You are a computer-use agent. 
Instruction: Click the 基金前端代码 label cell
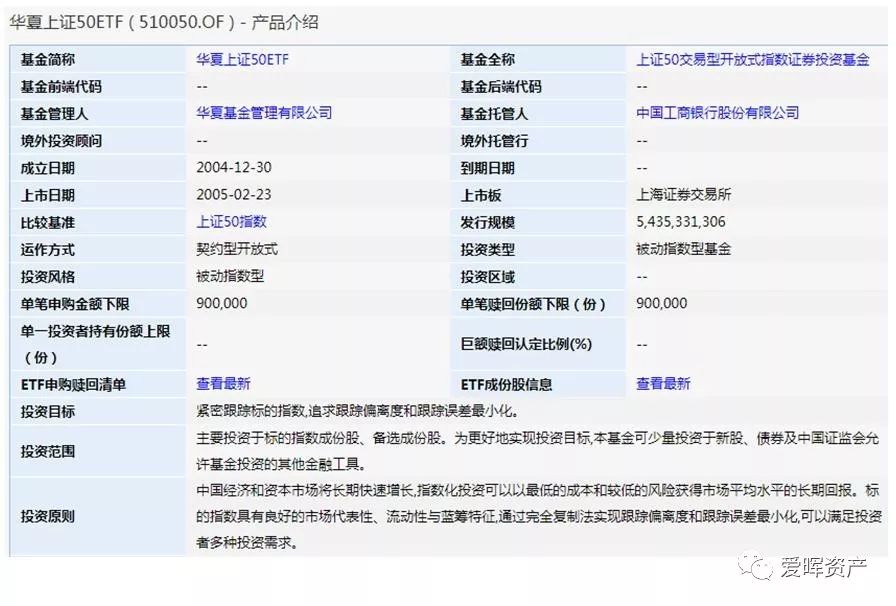(98, 86)
